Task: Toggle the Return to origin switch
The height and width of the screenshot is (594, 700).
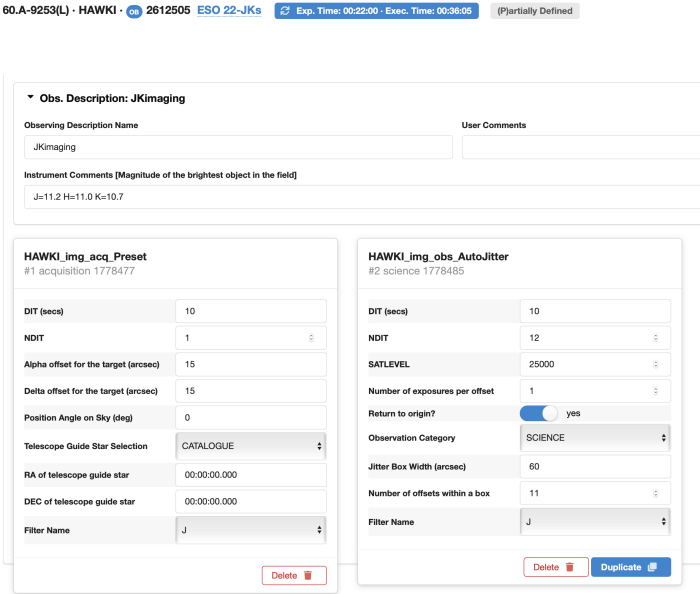Action: point(540,413)
